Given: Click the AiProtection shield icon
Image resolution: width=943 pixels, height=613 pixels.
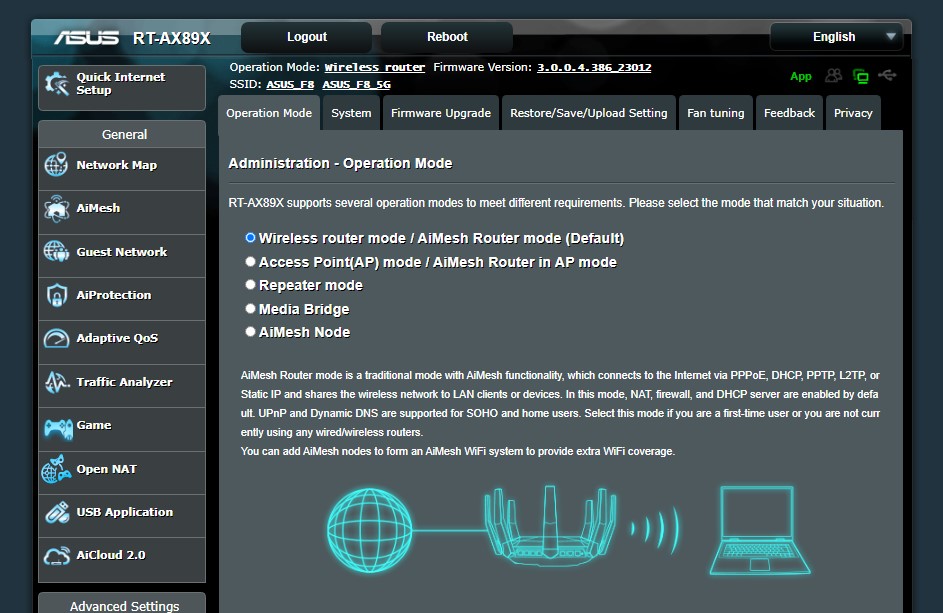Looking at the screenshot, I should (56, 295).
